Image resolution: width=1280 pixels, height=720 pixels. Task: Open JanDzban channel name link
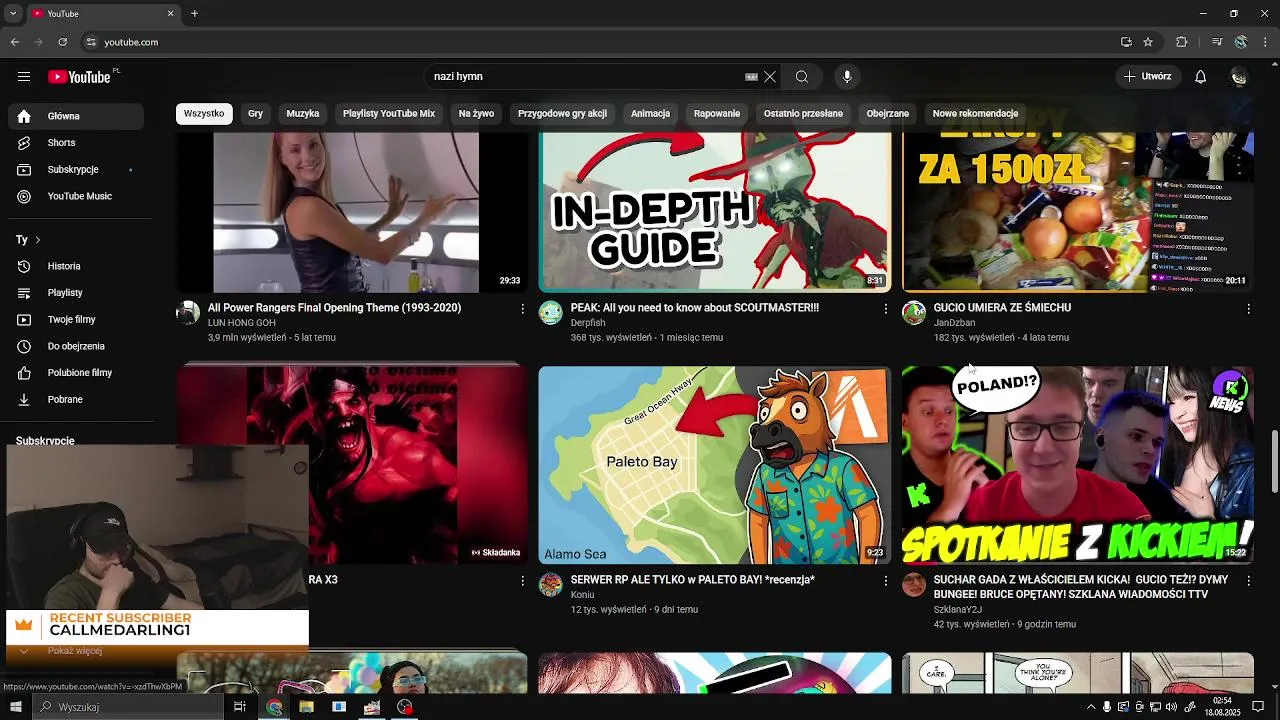954,323
